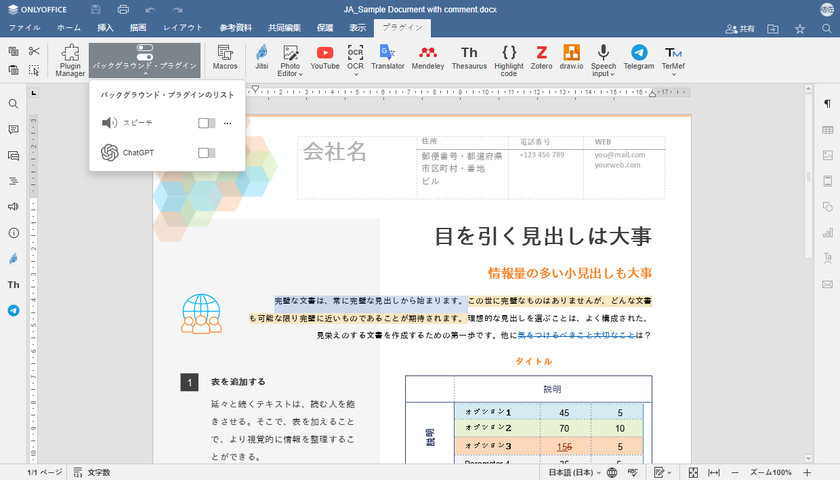Open the Plugin Manager
Screen dimensions: 840x480
click(70, 59)
